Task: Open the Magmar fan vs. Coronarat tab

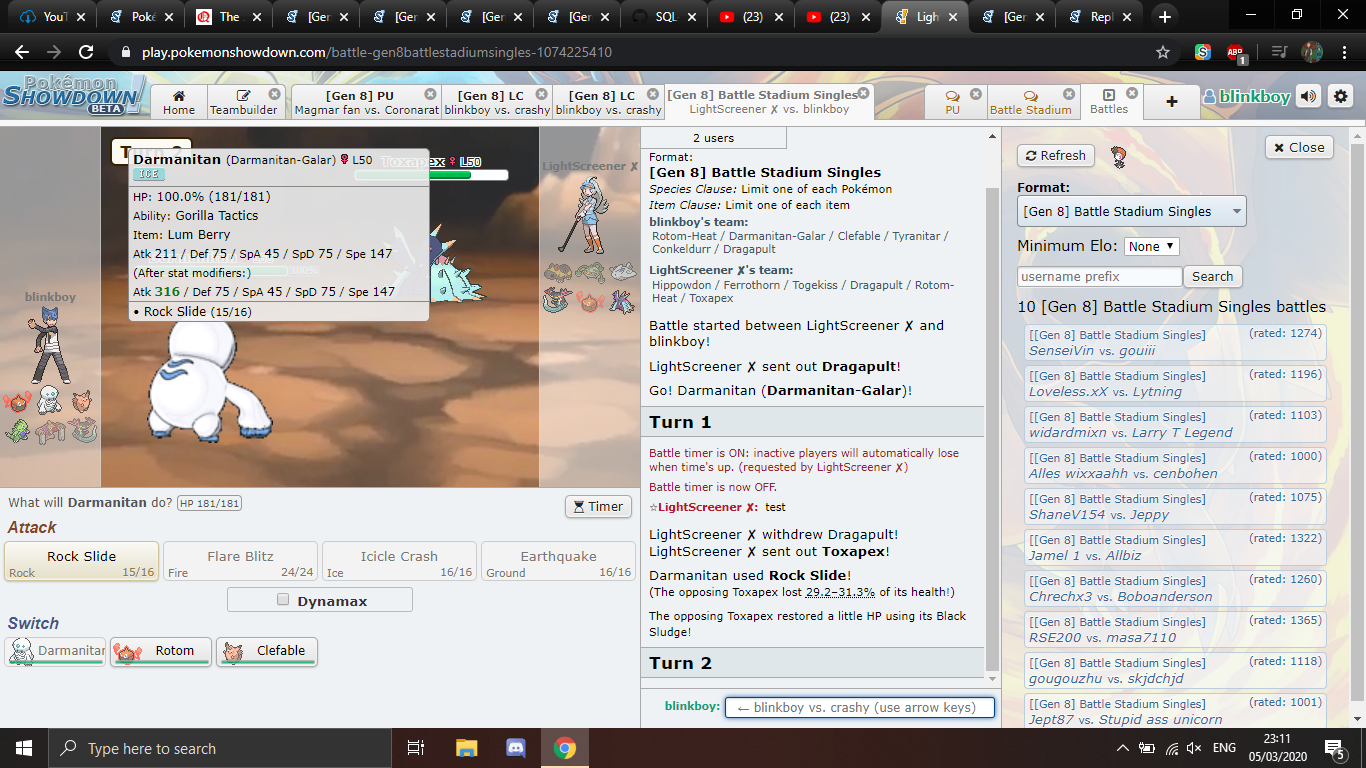Action: click(365, 101)
